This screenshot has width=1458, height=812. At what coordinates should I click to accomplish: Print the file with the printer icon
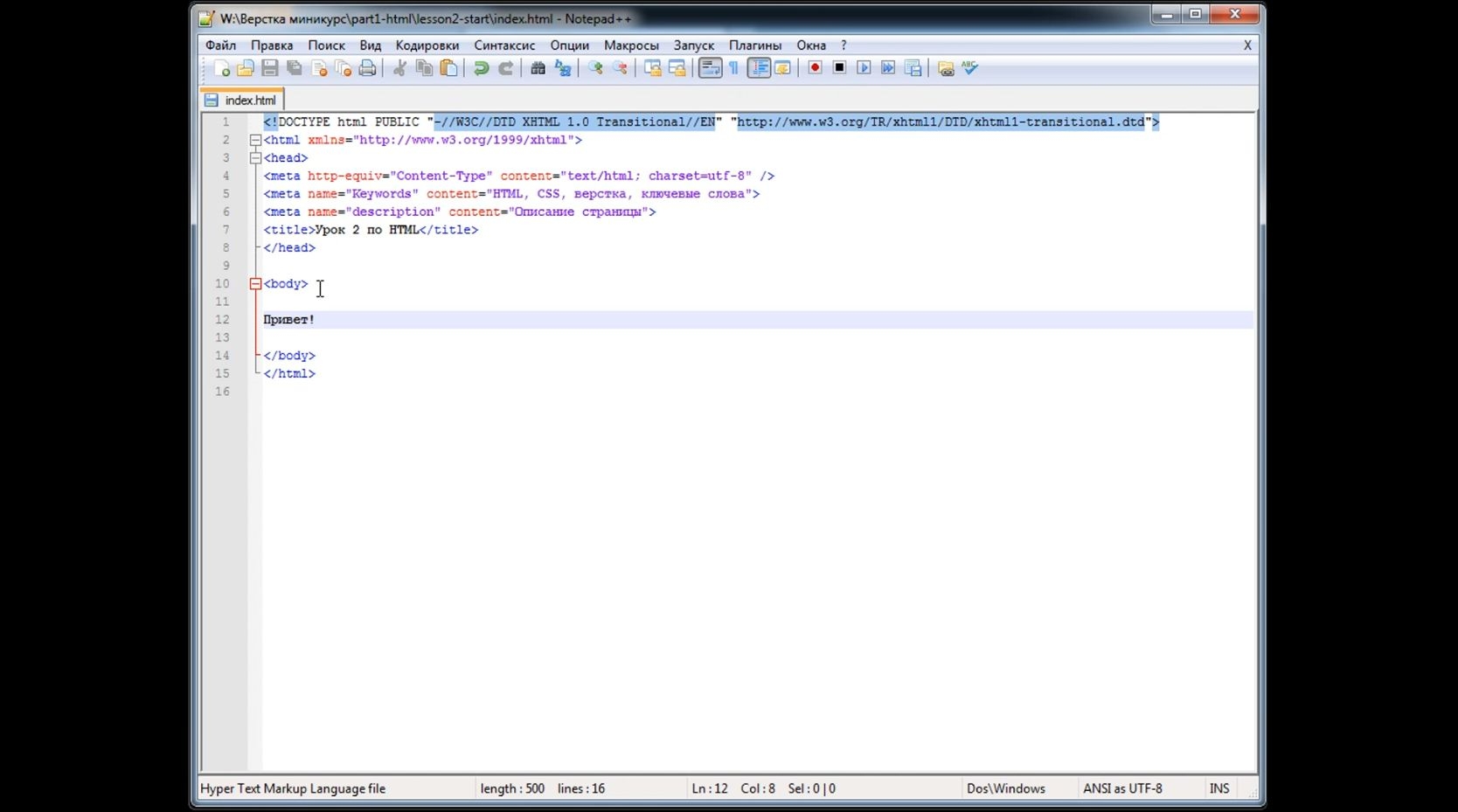[x=368, y=68]
